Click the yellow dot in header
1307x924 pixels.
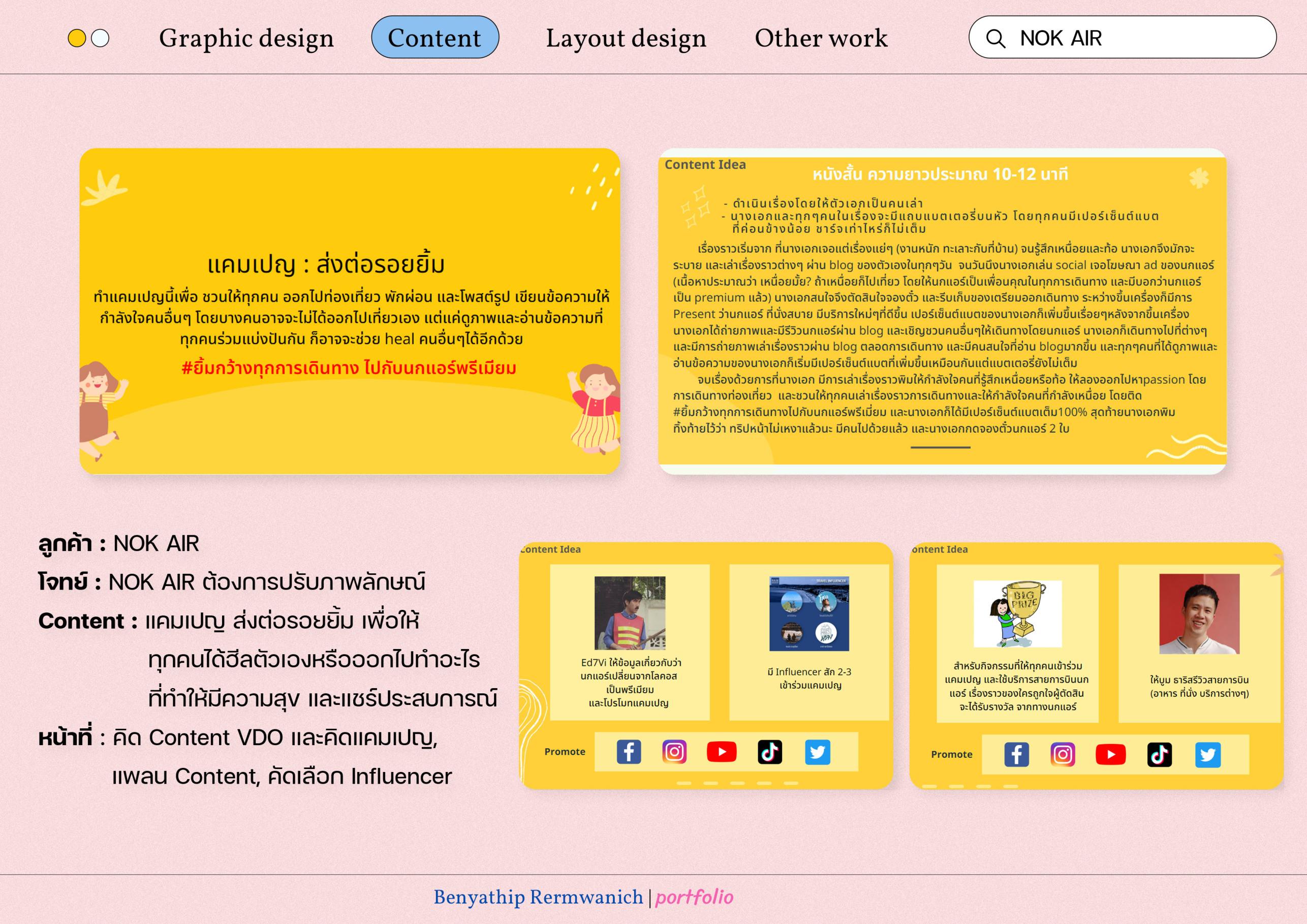click(77, 38)
